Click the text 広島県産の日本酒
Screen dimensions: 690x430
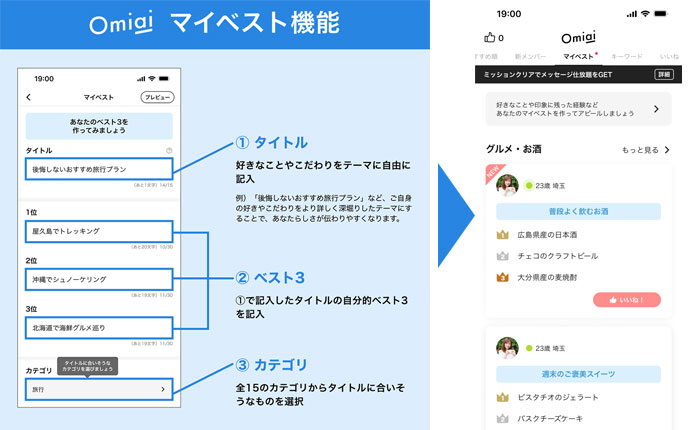pos(547,235)
